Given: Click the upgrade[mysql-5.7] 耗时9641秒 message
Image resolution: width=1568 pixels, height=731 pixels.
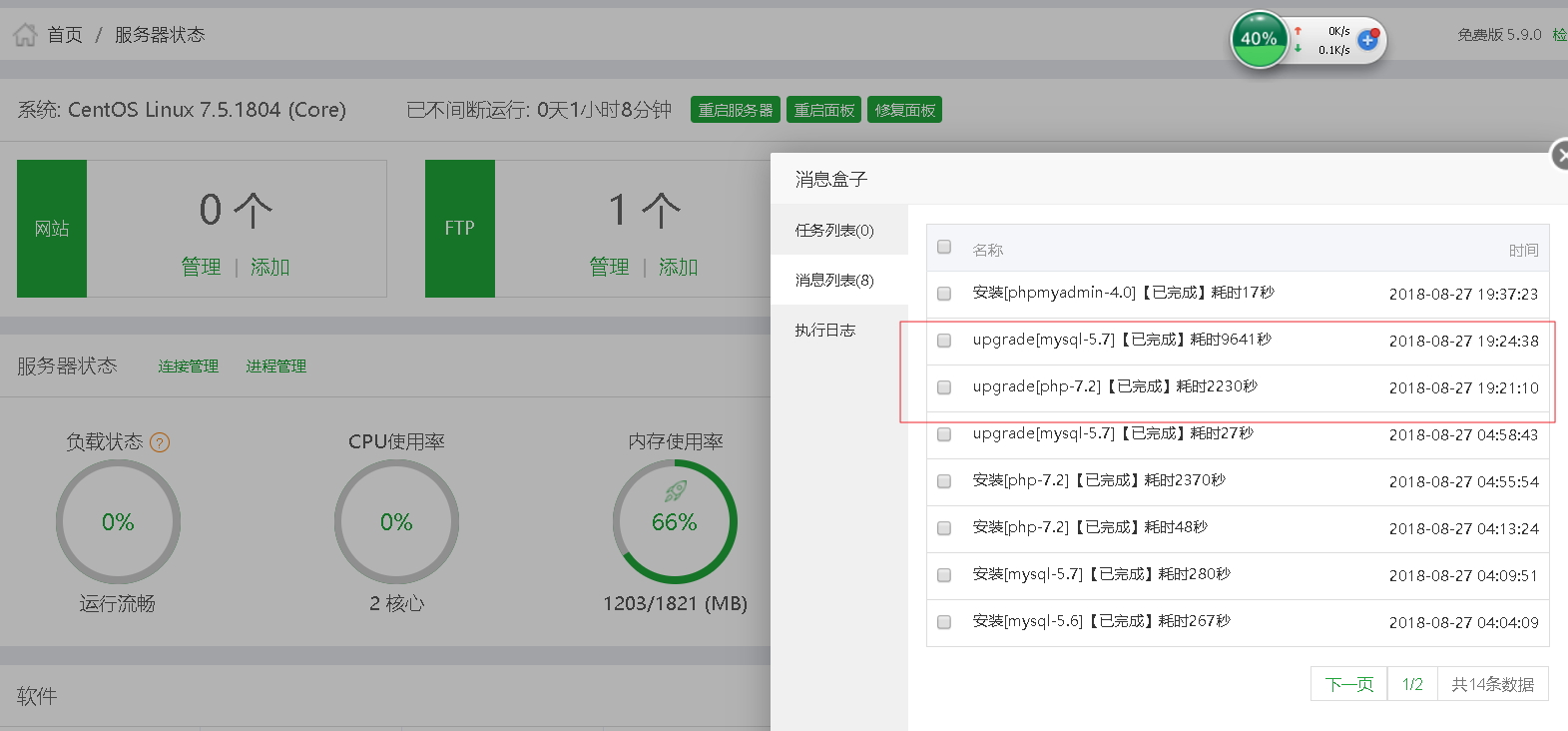Looking at the screenshot, I should (1122, 340).
